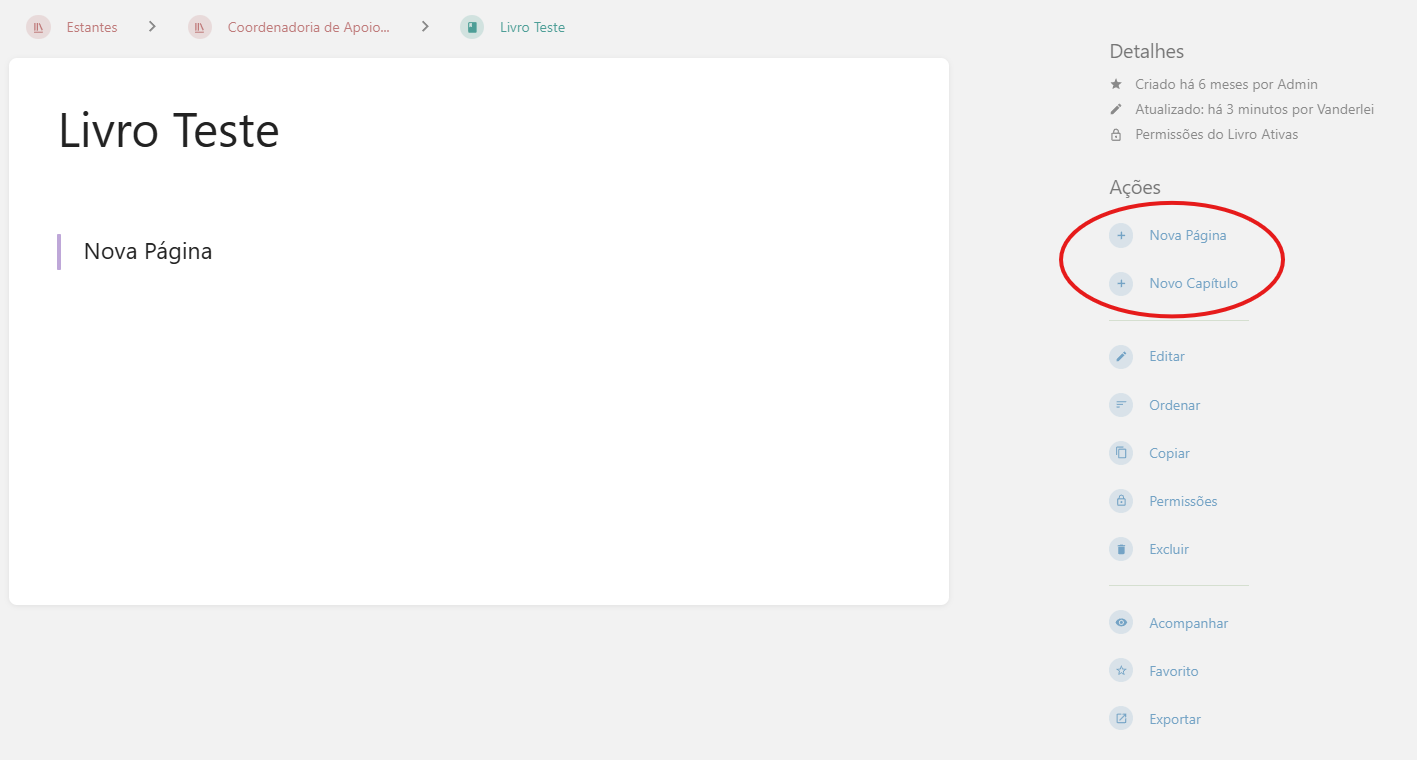Open the Exportar dropdown menu
Screen dimensions: 1417x760
point(1174,719)
